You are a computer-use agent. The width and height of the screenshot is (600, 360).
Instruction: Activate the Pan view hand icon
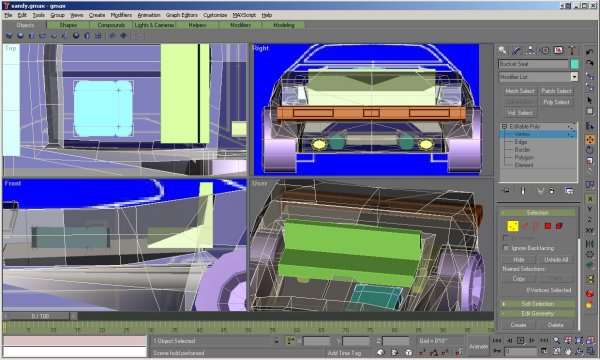pos(568,351)
